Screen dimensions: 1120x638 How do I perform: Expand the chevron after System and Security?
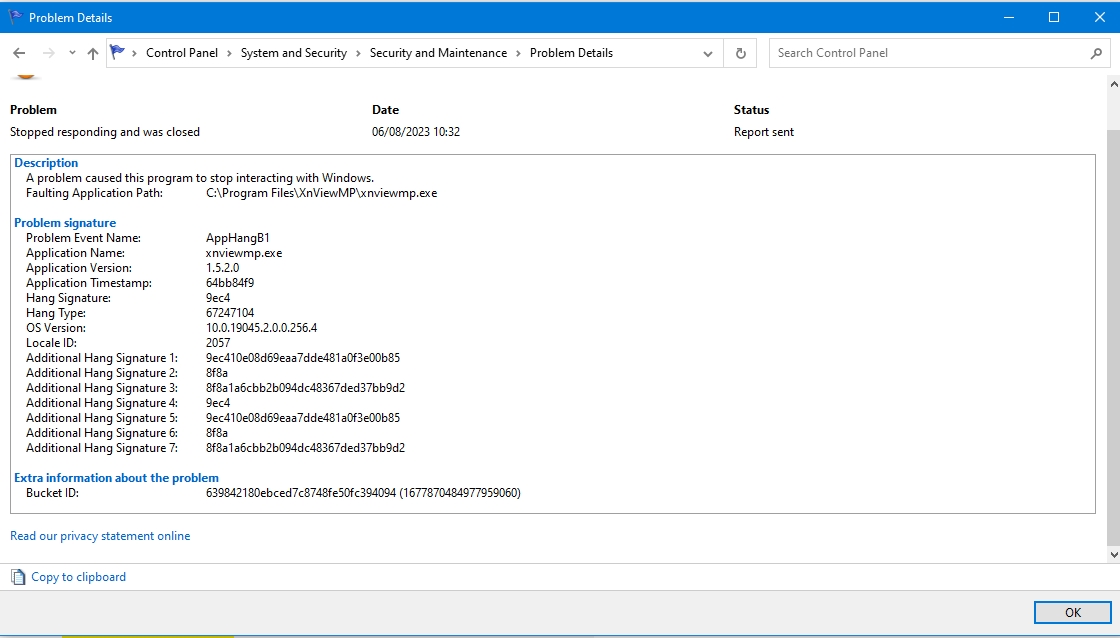pyautogui.click(x=358, y=53)
